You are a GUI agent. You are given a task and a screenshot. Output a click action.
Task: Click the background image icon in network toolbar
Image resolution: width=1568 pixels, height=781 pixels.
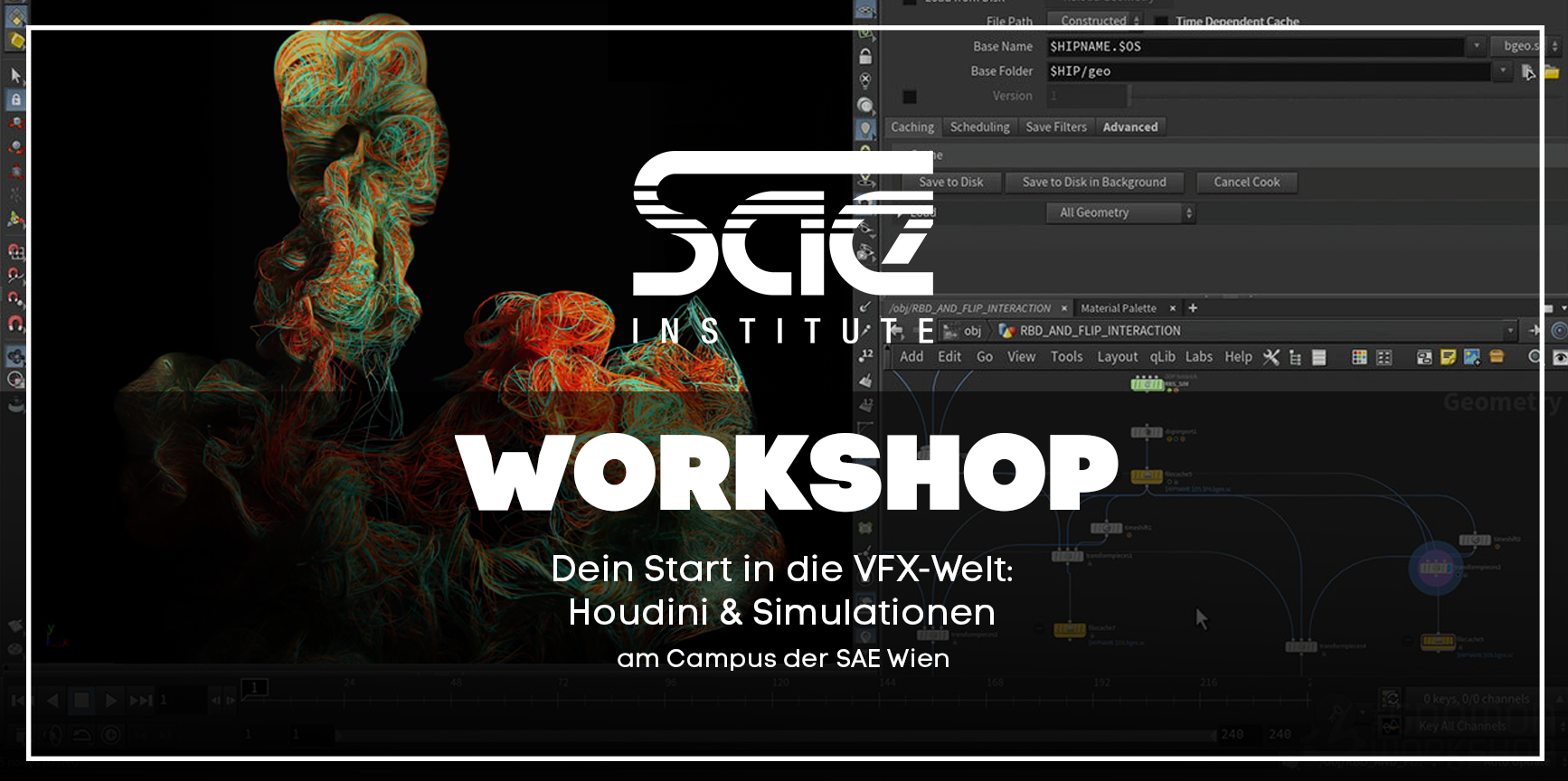click(1472, 357)
